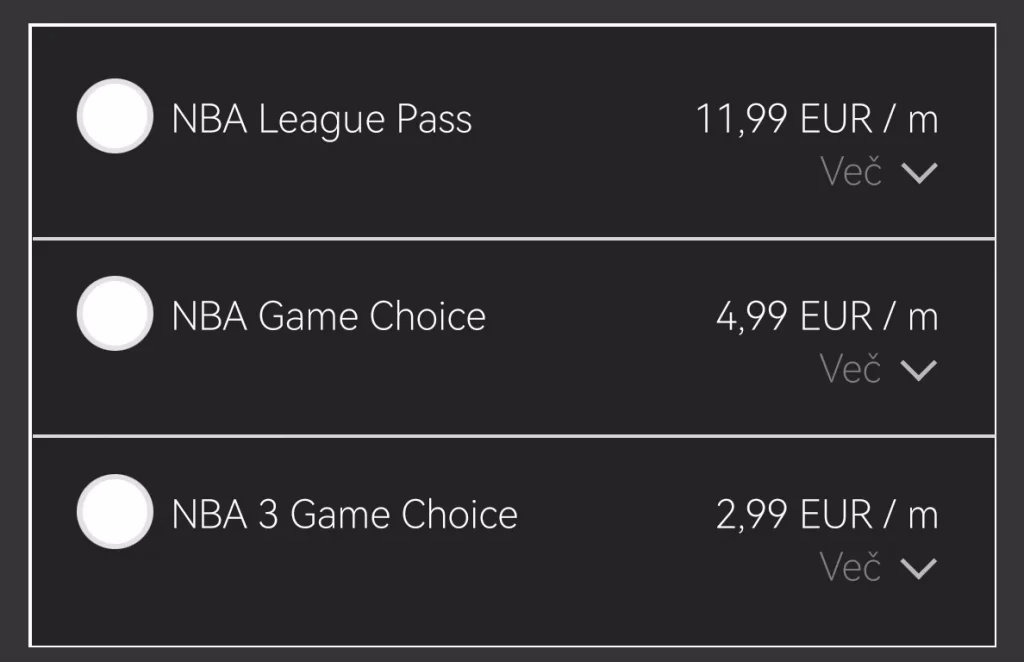Click the 4,99 EUR / m price
The image size is (1024, 662).
pyautogui.click(x=827, y=317)
